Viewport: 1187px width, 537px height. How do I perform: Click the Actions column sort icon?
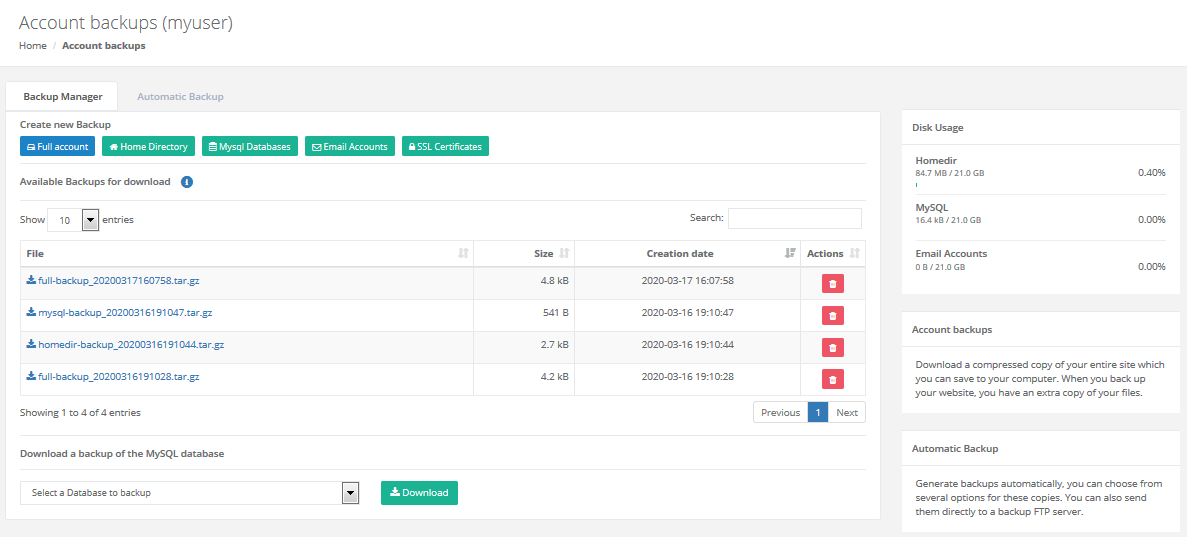tap(855, 254)
